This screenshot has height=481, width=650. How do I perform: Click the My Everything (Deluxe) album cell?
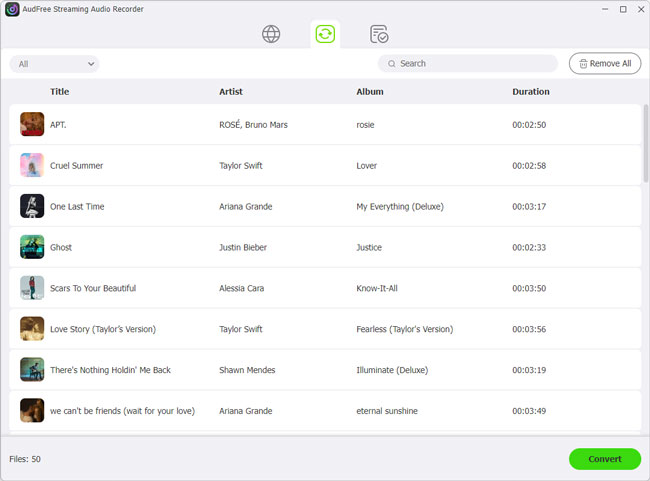(x=400, y=206)
